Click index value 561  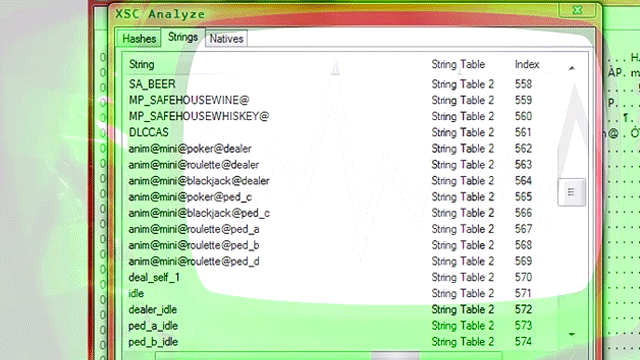tap(523, 132)
